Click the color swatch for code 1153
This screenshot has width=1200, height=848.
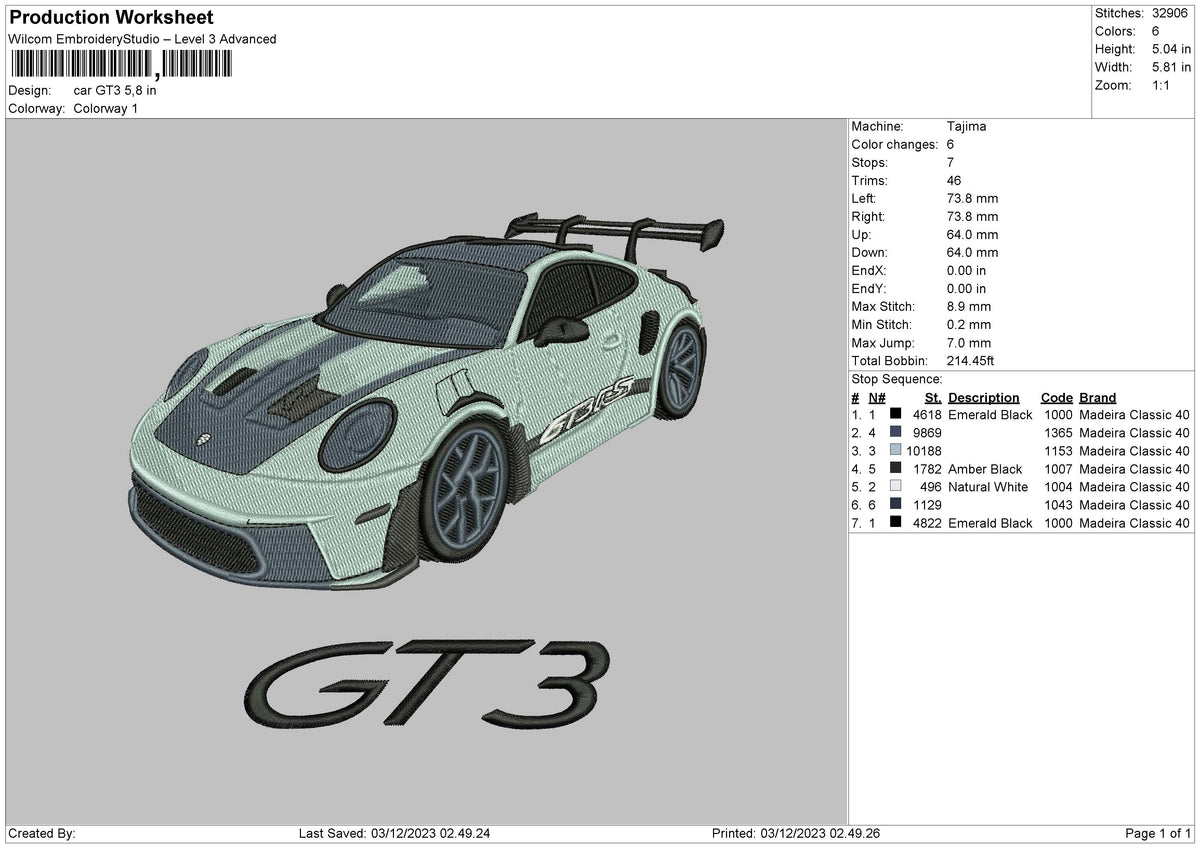[895, 451]
